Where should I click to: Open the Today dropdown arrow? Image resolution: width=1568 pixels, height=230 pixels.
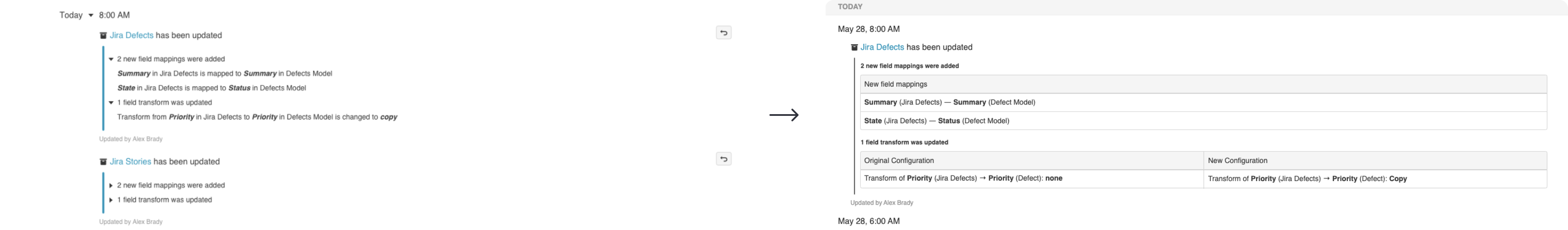tap(91, 15)
